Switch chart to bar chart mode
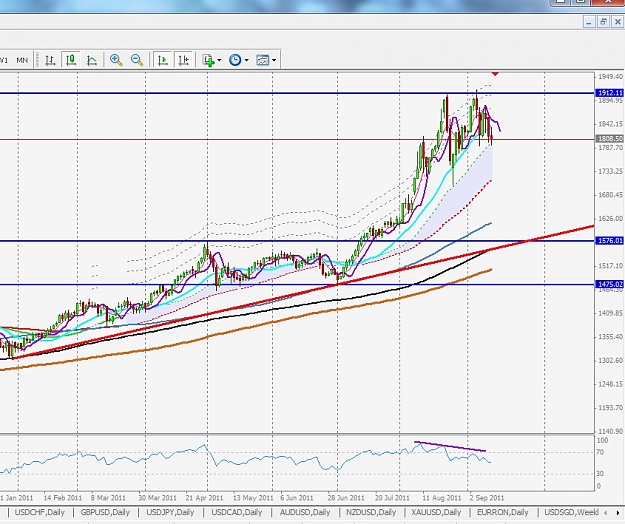This screenshot has width=625, height=524. (50, 60)
